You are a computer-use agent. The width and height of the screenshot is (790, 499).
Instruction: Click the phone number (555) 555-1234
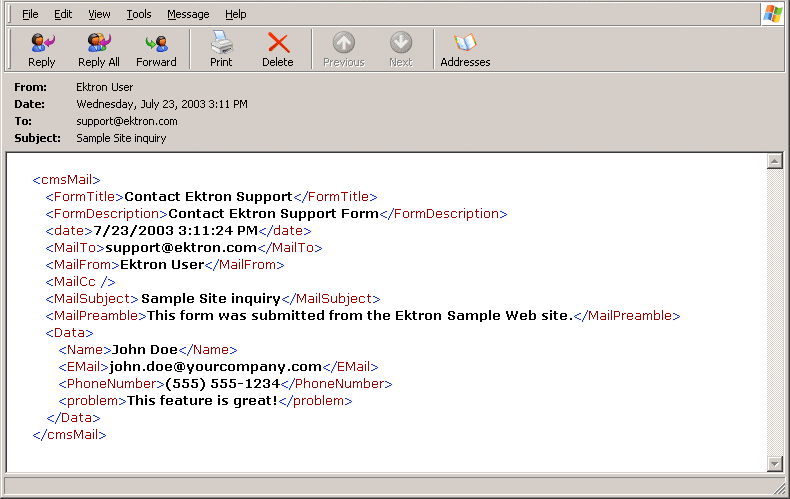click(x=223, y=384)
